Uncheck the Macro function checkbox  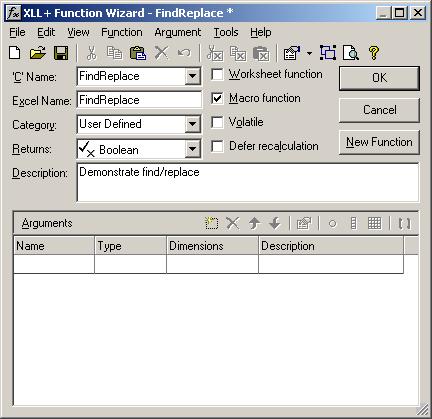click(x=217, y=98)
